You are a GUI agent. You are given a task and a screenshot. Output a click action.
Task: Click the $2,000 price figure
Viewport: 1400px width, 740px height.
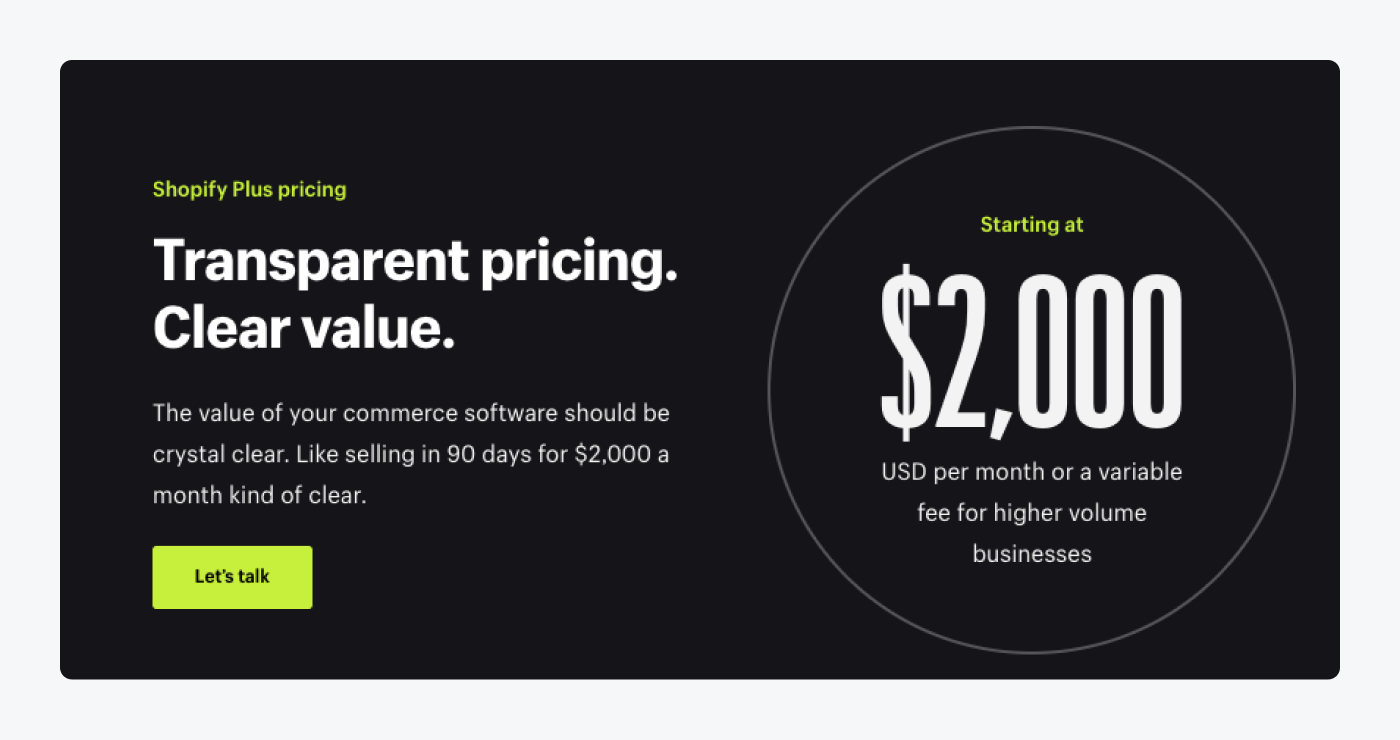1031,352
